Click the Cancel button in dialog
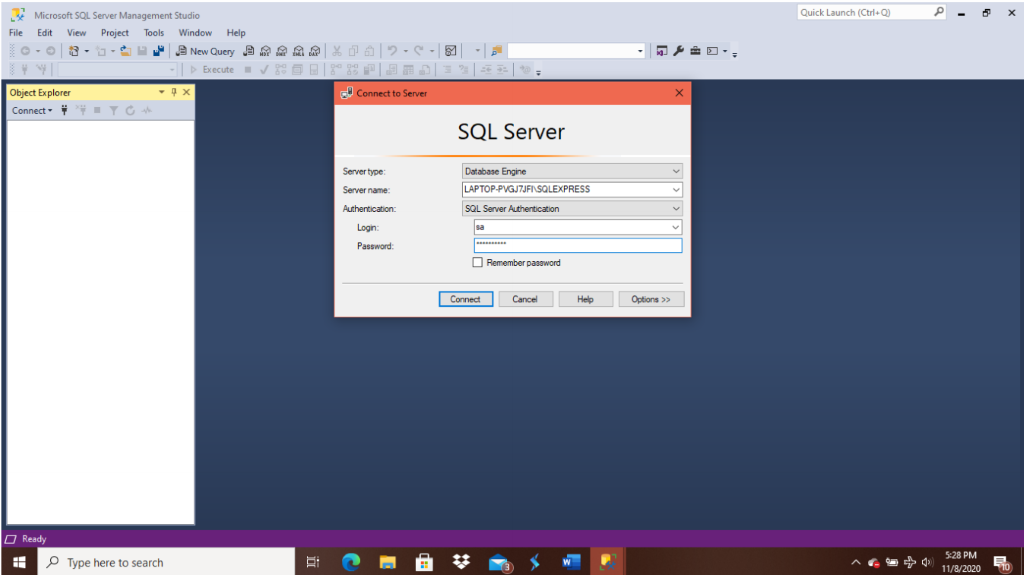 [x=525, y=299]
